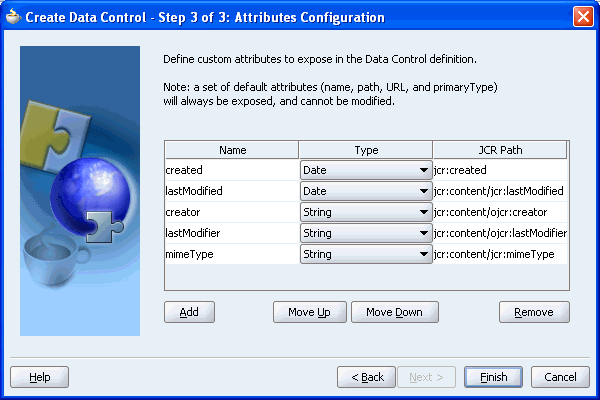Select the 'creator' name cell
This screenshot has height=400, width=600.
[232, 212]
